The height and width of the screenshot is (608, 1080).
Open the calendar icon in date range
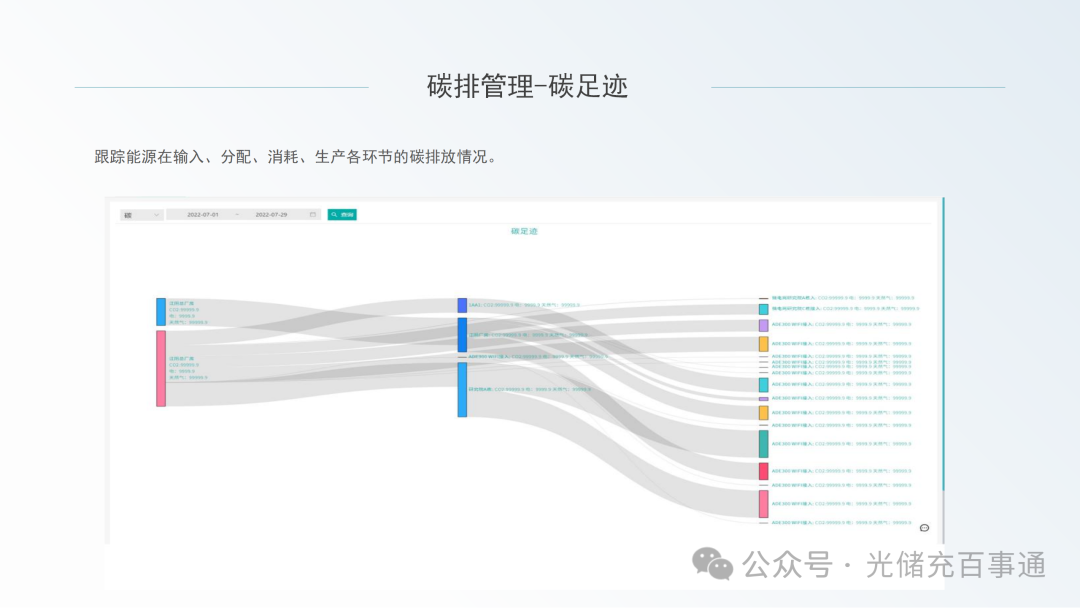pos(313,215)
